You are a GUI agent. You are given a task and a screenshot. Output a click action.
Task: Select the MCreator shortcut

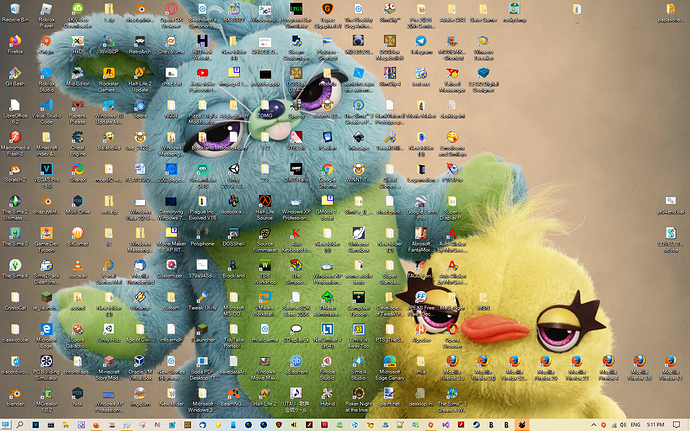[46, 401]
